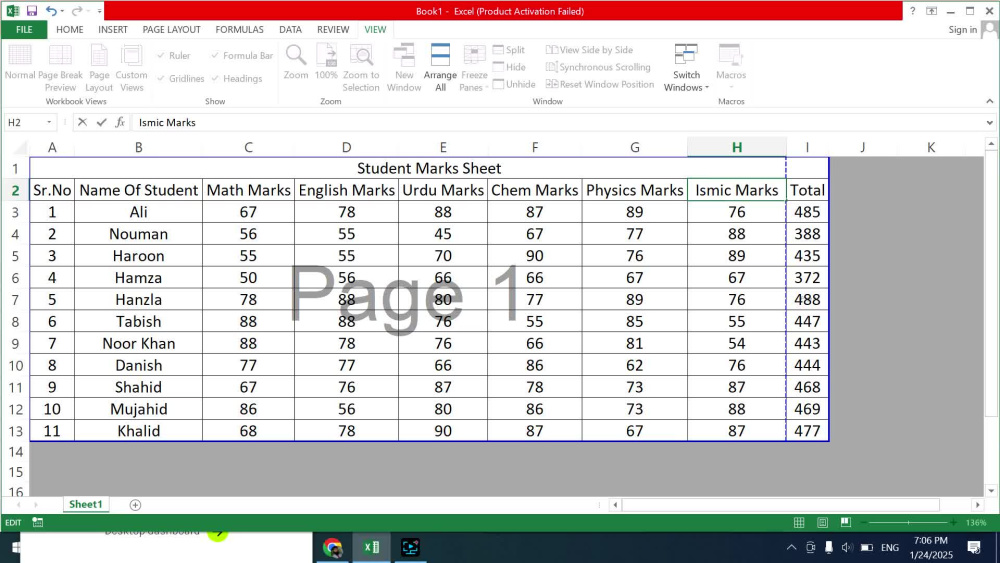Switch to the FORMULAS tab
Image resolution: width=1000 pixels, height=563 pixels.
click(239, 29)
